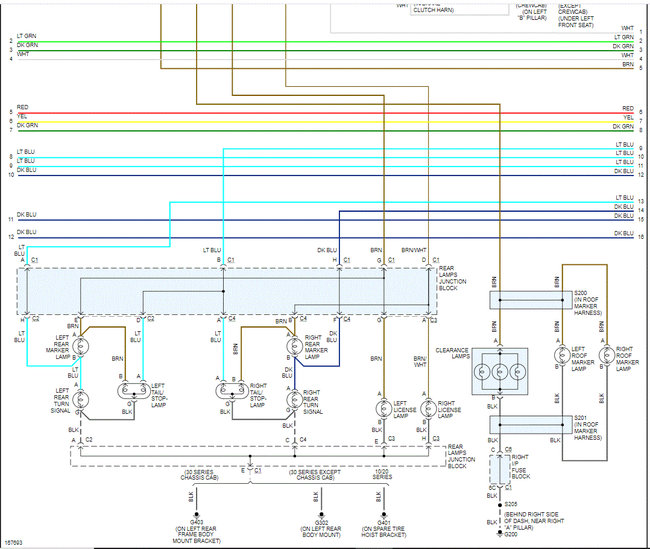This screenshot has height=549, width=650.
Task: Click the Right Roof Marker Lamp symbol
Action: [x=607, y=355]
